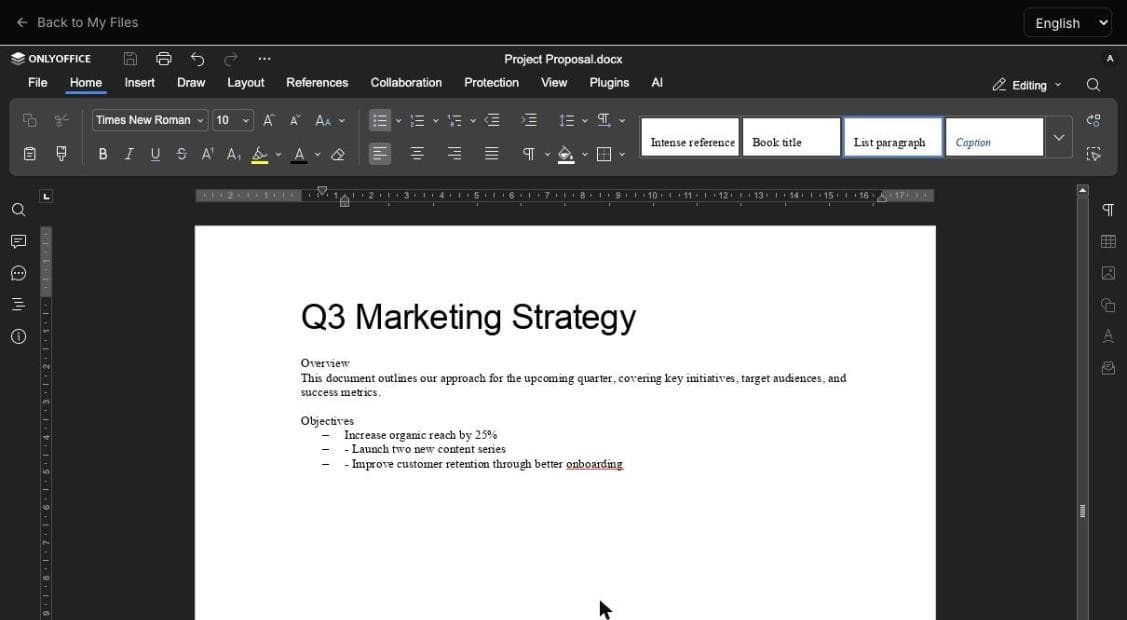Image resolution: width=1127 pixels, height=620 pixels.
Task: Open the Editing mode dropdown
Action: coord(1027,85)
